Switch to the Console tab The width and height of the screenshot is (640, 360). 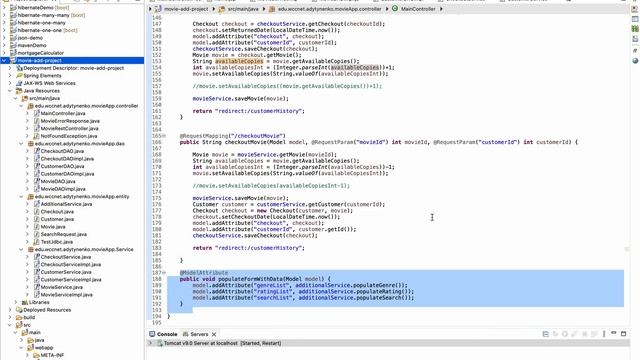163,334
